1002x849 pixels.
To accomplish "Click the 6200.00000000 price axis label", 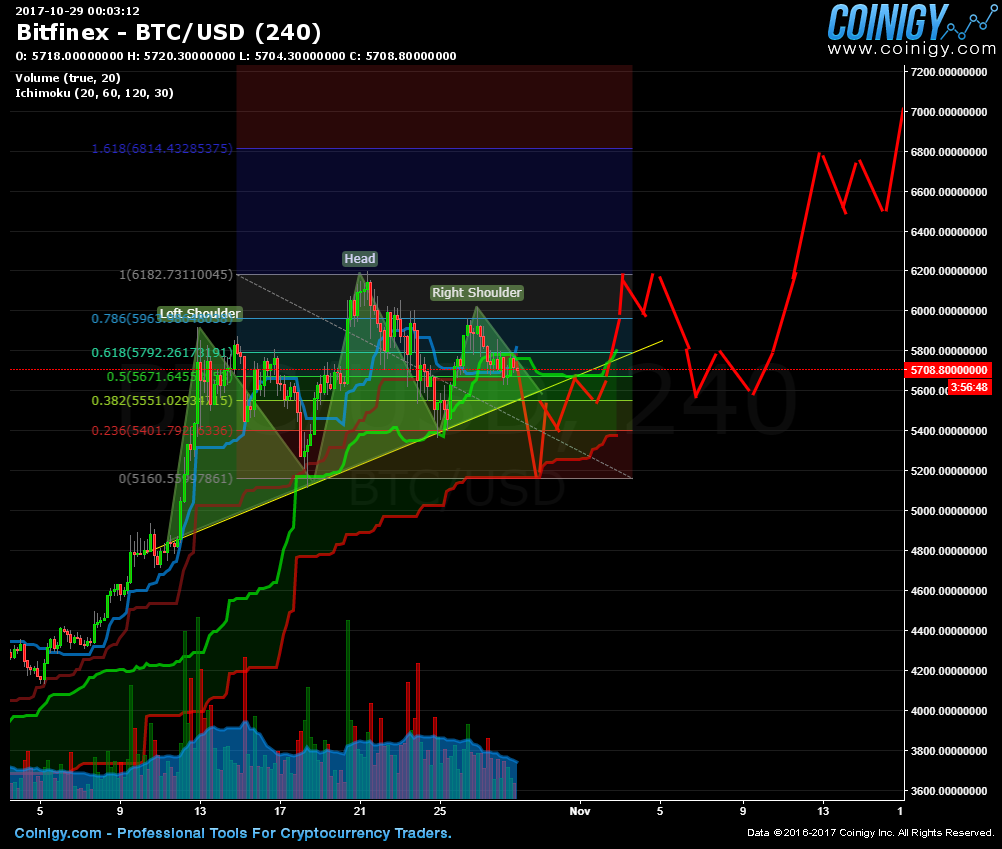I will tap(949, 272).
